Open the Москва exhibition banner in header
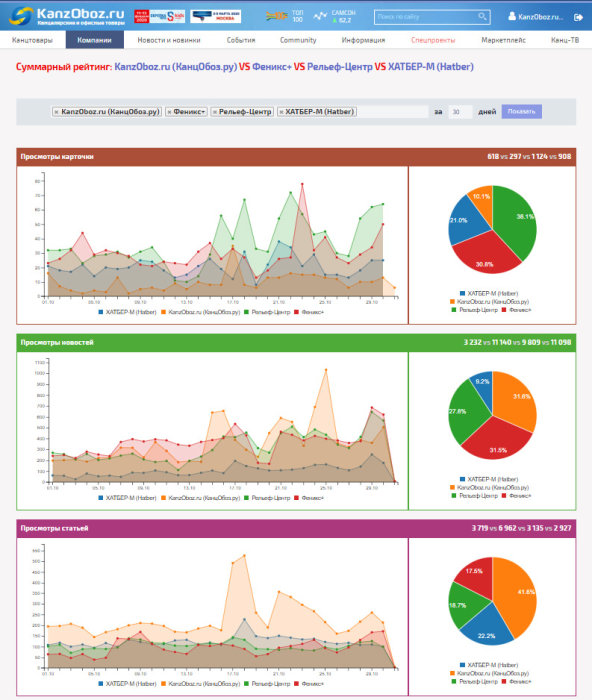The image size is (592, 700). click(216, 17)
